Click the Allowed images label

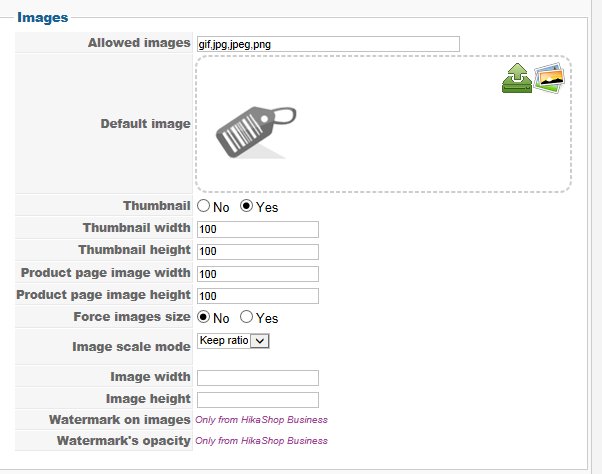[139, 43]
